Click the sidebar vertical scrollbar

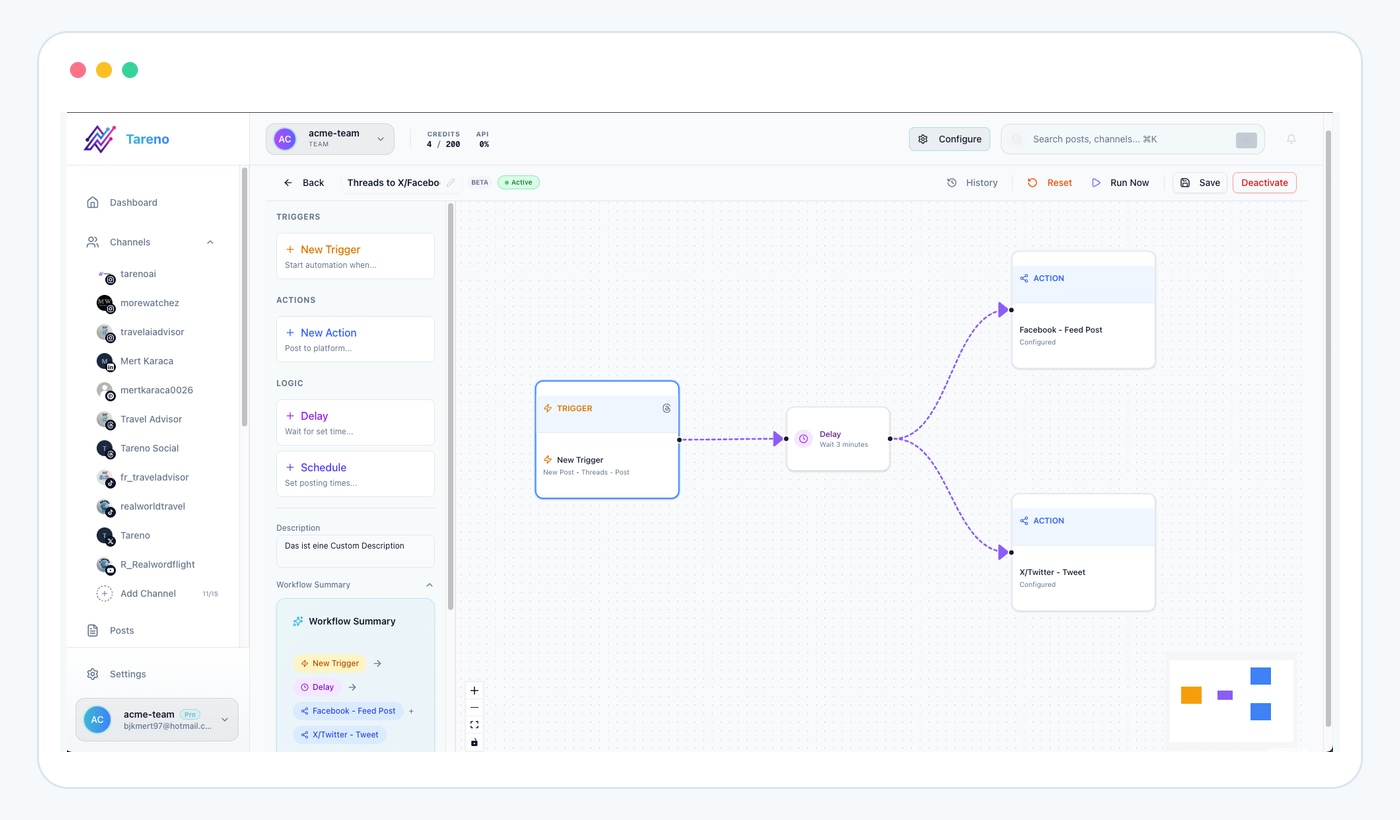(x=244, y=297)
